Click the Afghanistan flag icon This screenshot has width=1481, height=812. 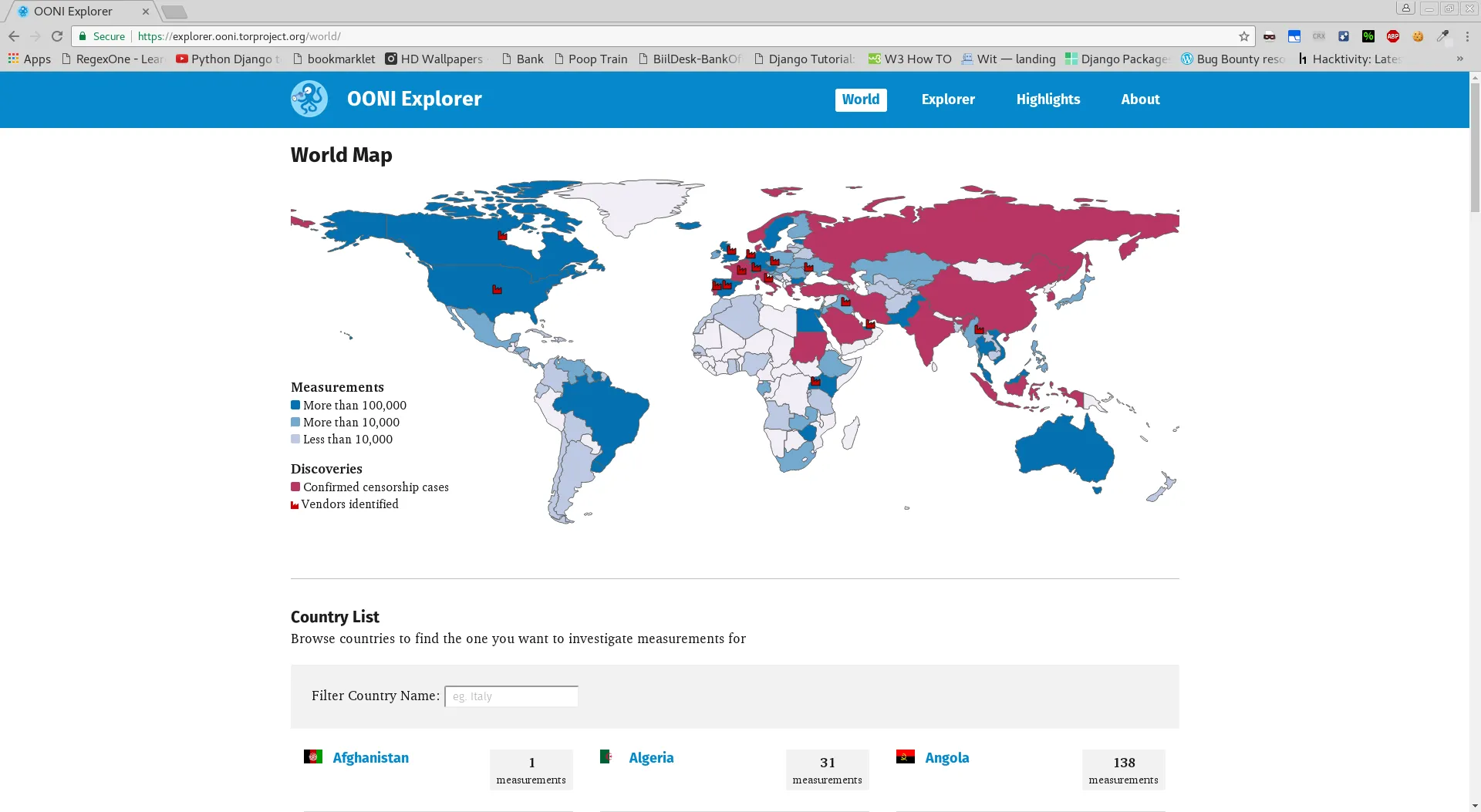click(313, 756)
